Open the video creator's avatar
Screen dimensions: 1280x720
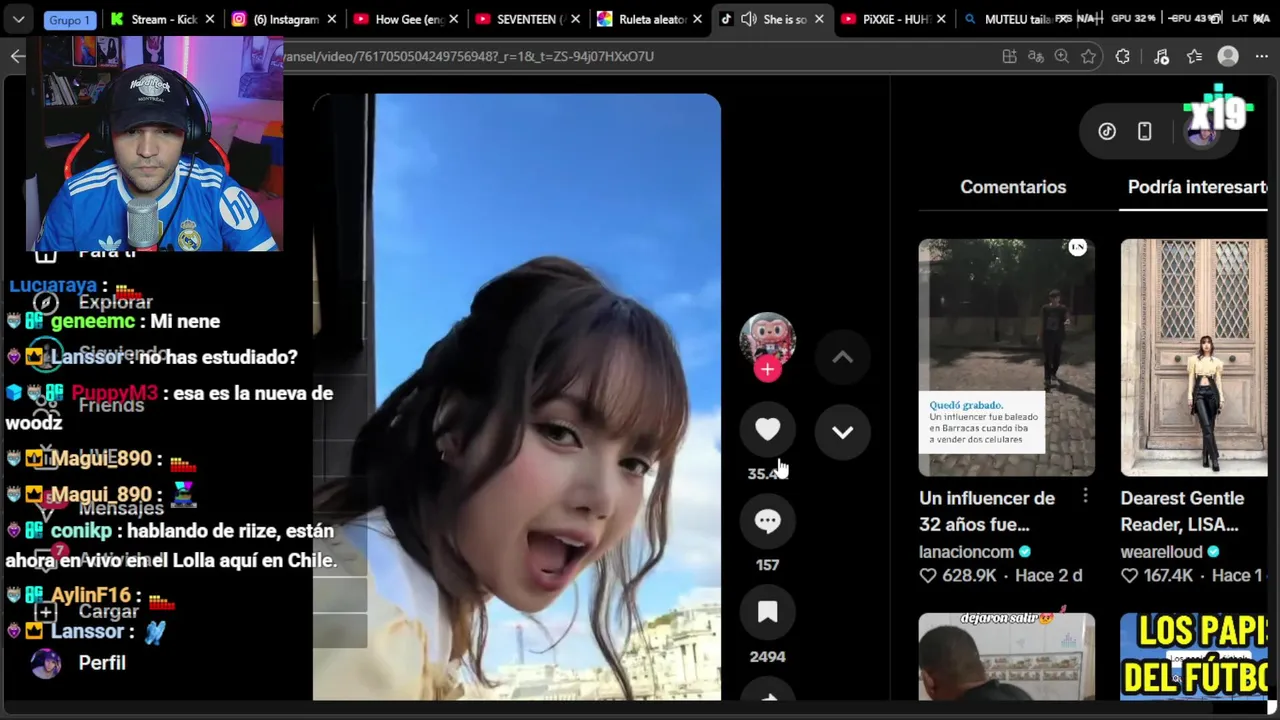(767, 339)
